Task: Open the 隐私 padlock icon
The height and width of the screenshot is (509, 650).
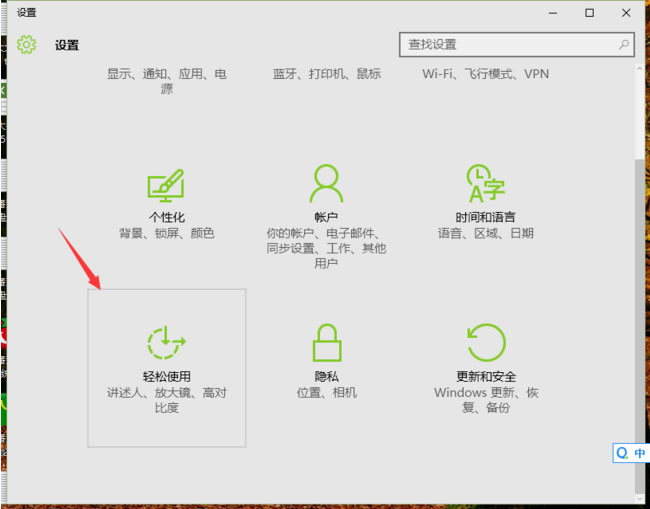Action: (327, 343)
